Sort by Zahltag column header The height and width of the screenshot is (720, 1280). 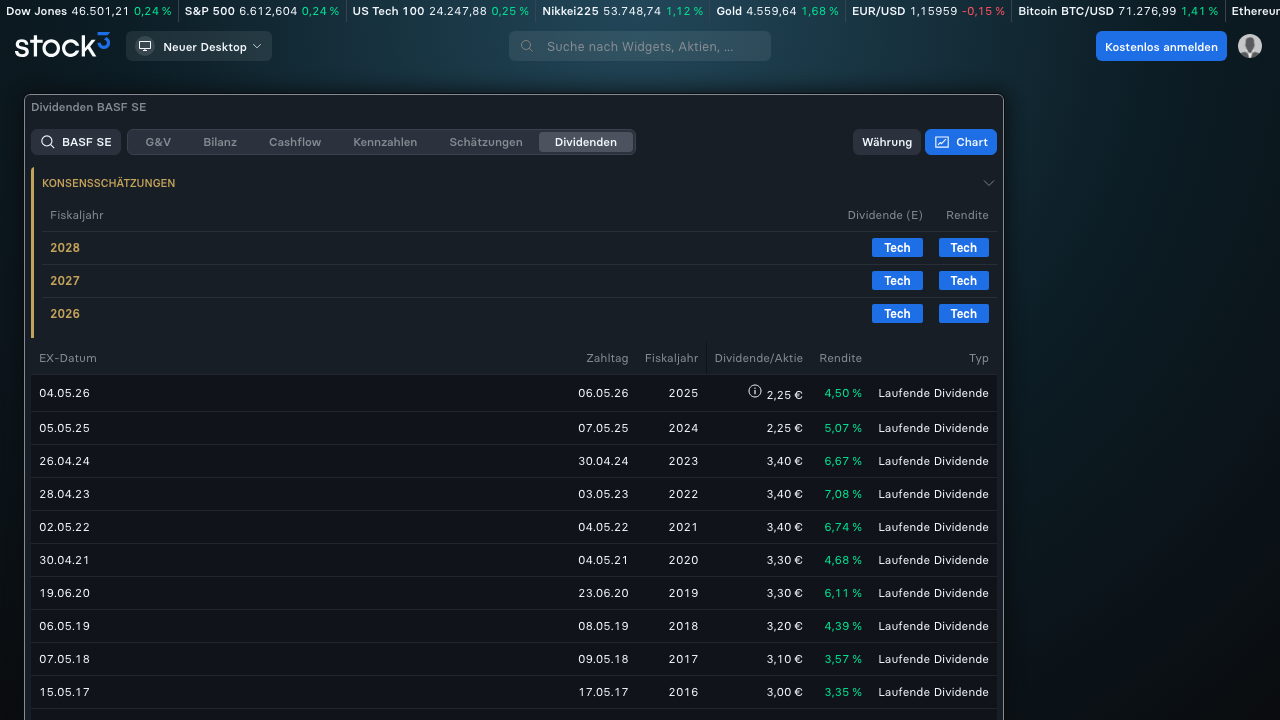pyautogui.click(x=607, y=358)
